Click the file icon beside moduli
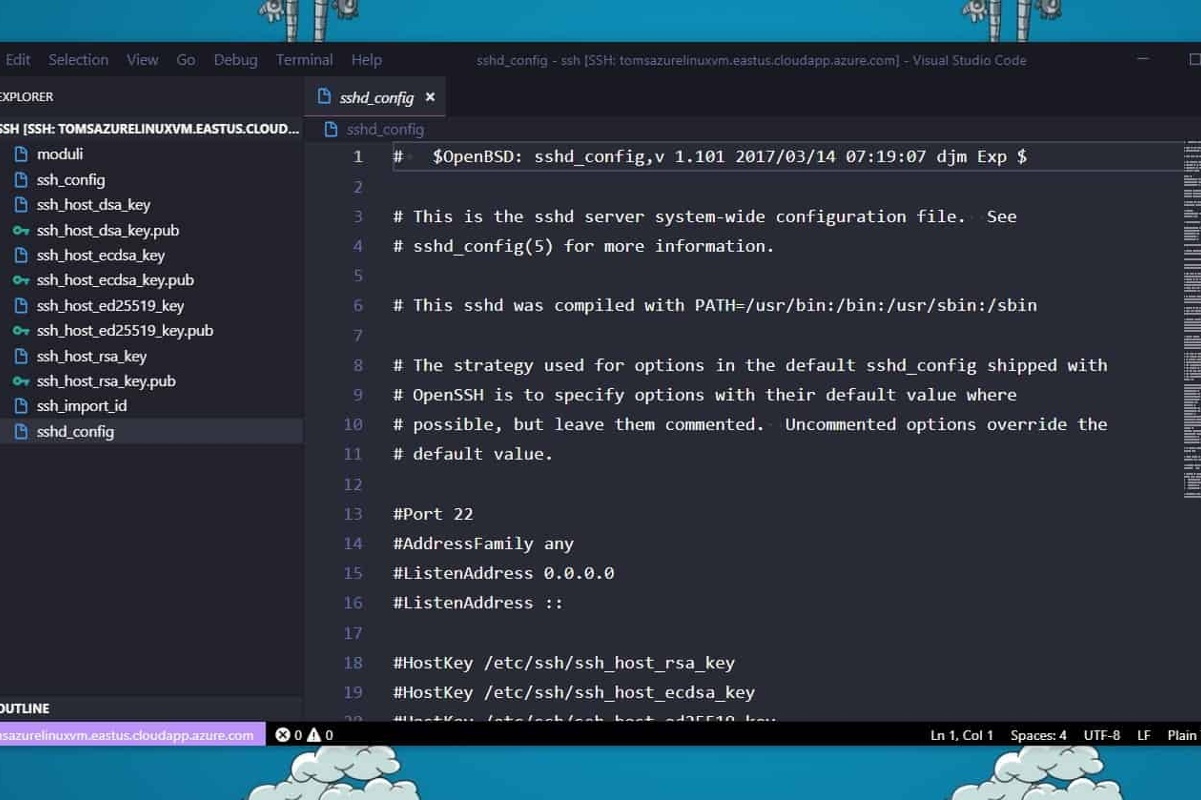 coord(20,154)
